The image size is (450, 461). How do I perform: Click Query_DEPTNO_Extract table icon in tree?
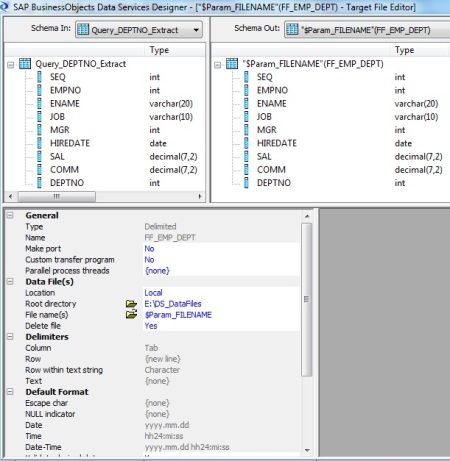(x=25, y=63)
